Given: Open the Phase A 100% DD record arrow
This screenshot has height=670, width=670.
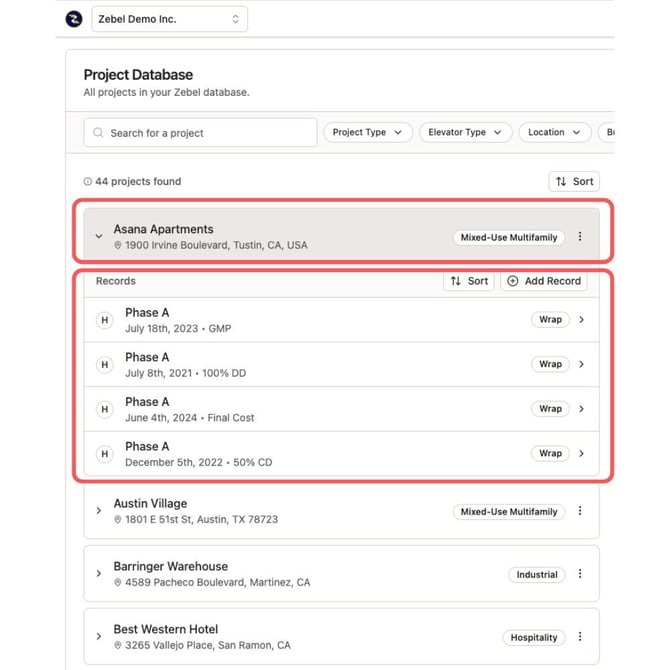Looking at the screenshot, I should [581, 364].
